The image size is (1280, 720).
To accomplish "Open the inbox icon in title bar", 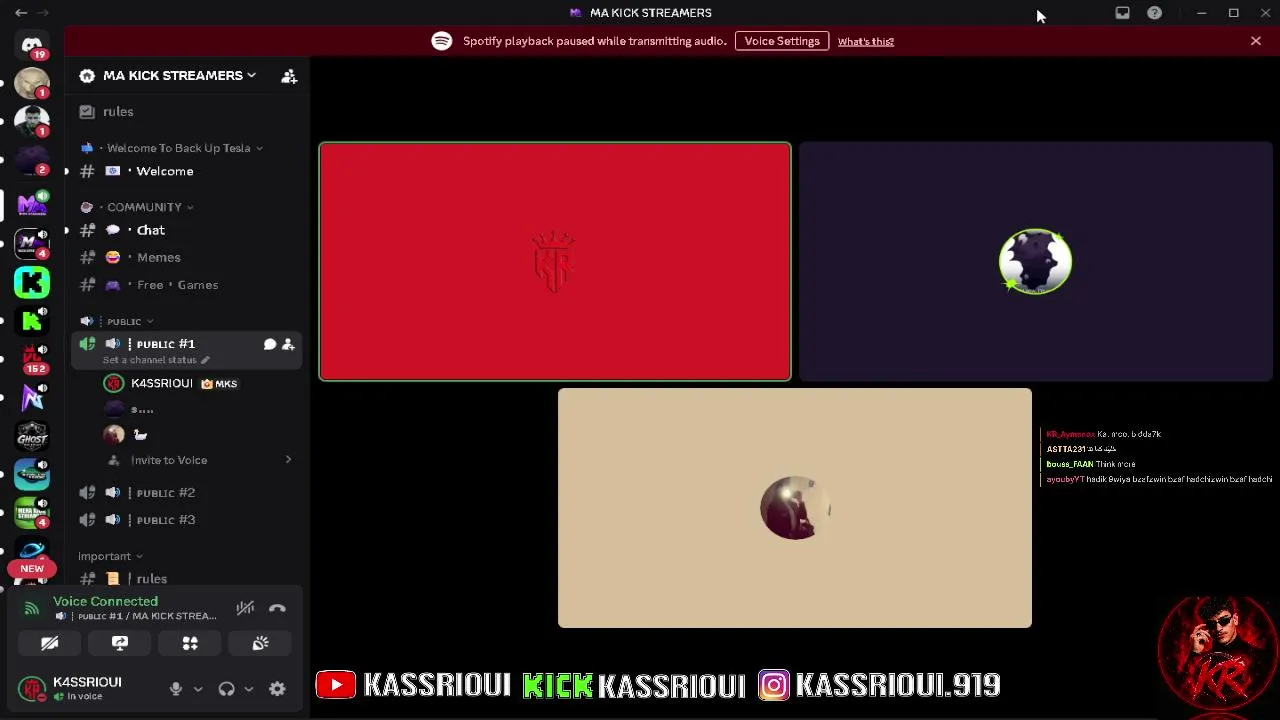I will (x=1122, y=13).
